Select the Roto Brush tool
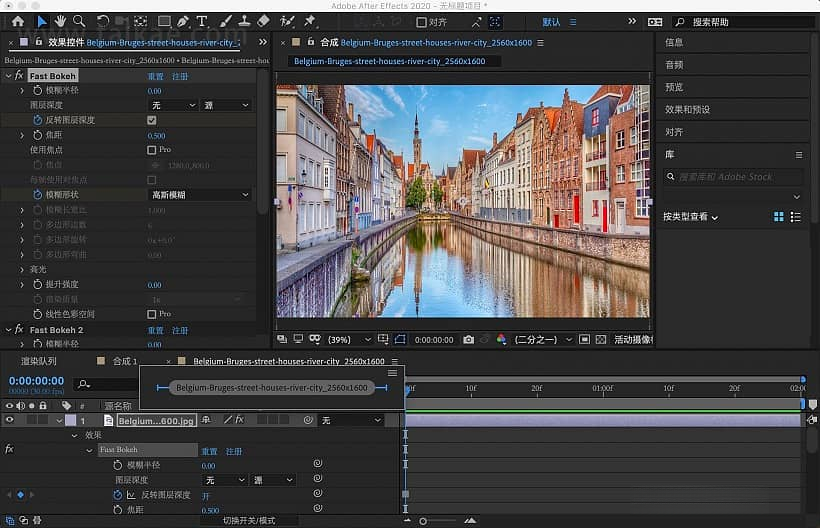 tap(287, 21)
